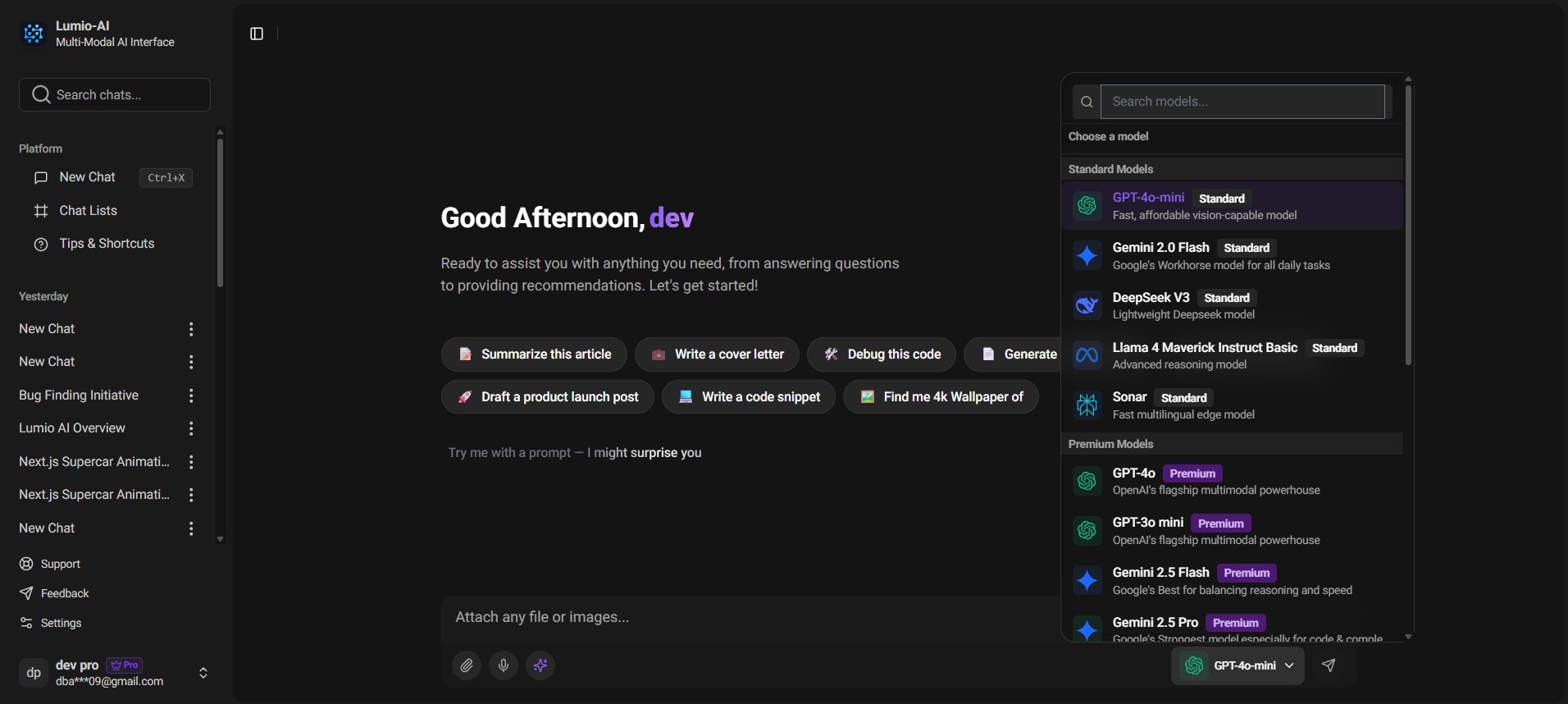
Task: Select GPT-4o Premium model
Action: pos(1232,481)
